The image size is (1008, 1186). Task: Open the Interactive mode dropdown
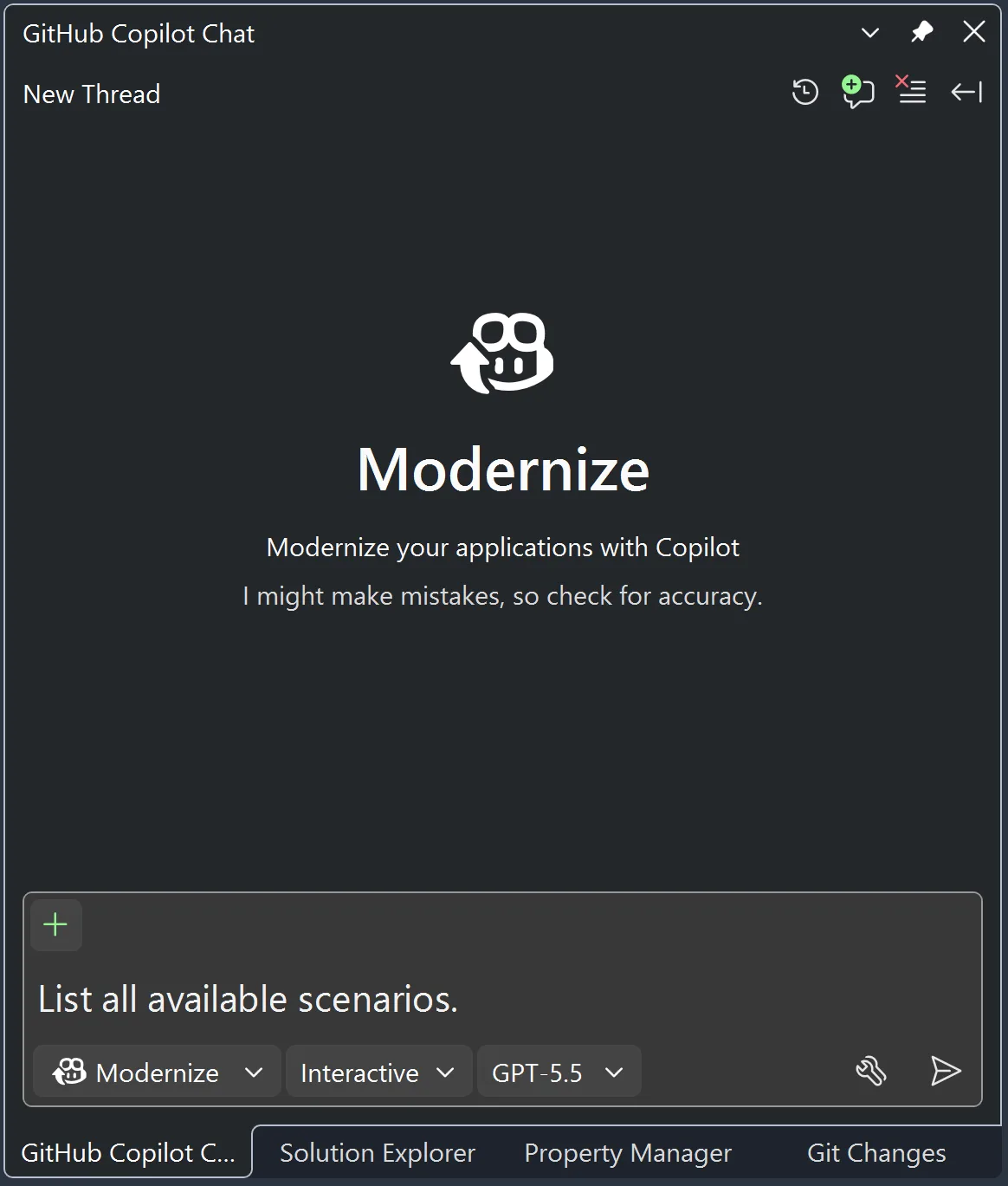pyautogui.click(x=378, y=1072)
